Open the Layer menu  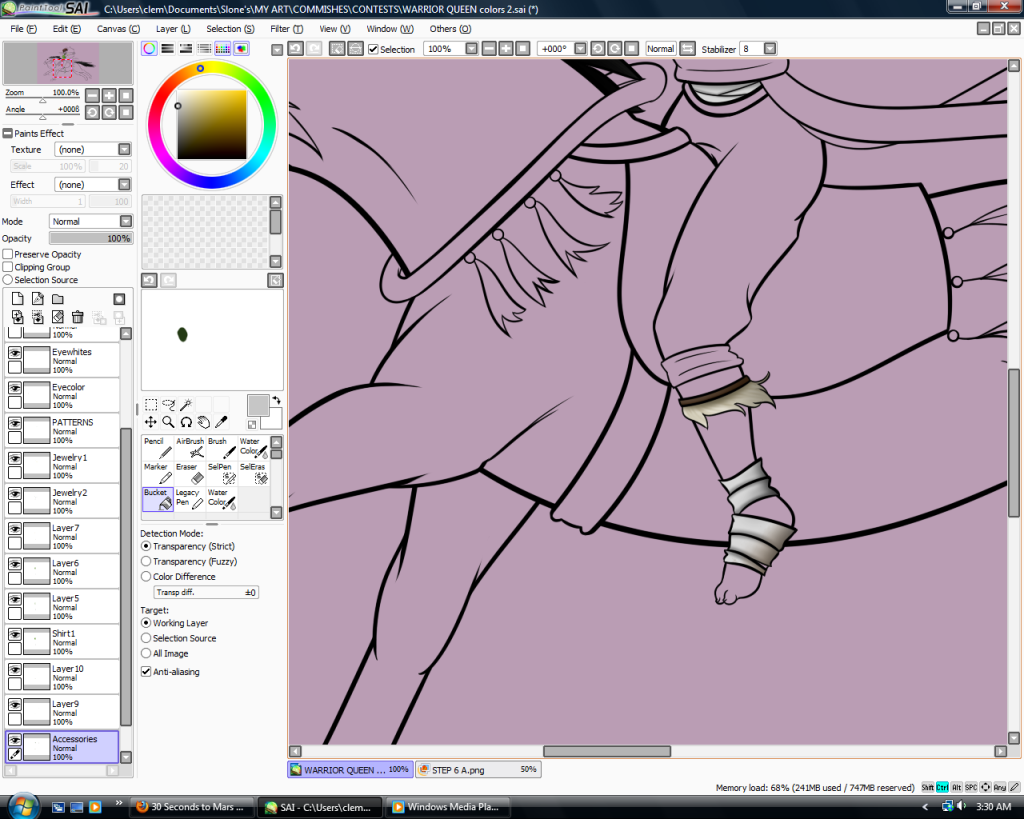click(173, 29)
